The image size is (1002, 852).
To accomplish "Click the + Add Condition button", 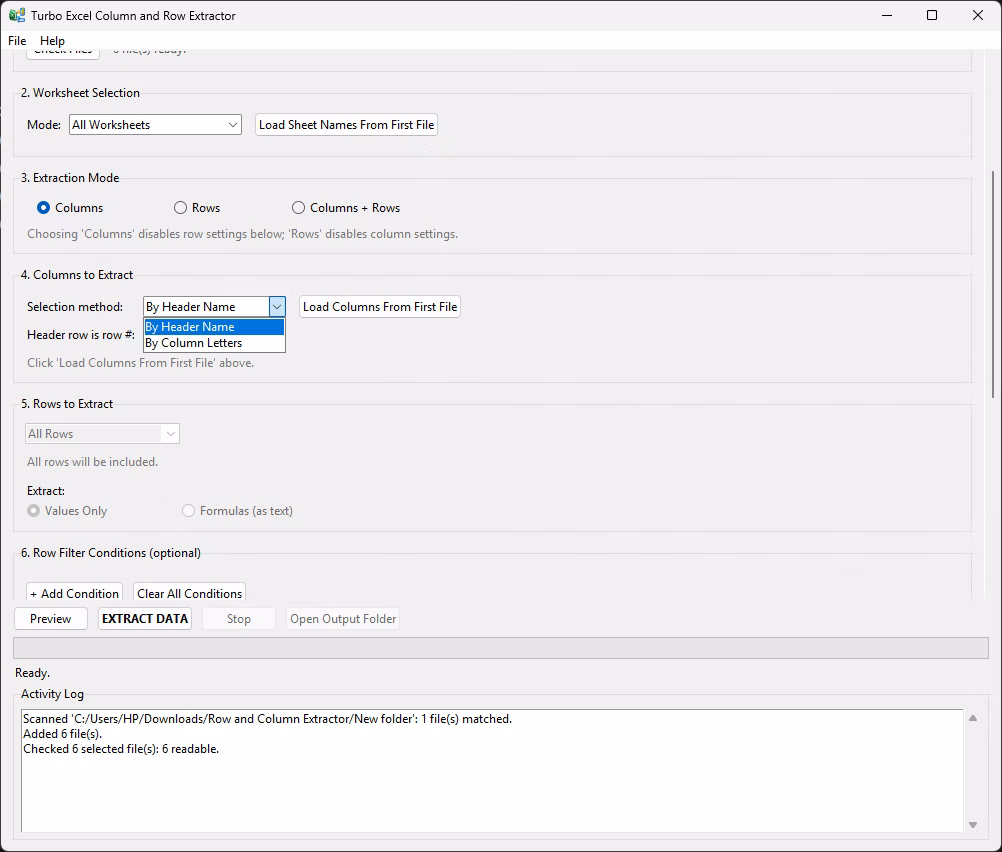I will click(75, 593).
